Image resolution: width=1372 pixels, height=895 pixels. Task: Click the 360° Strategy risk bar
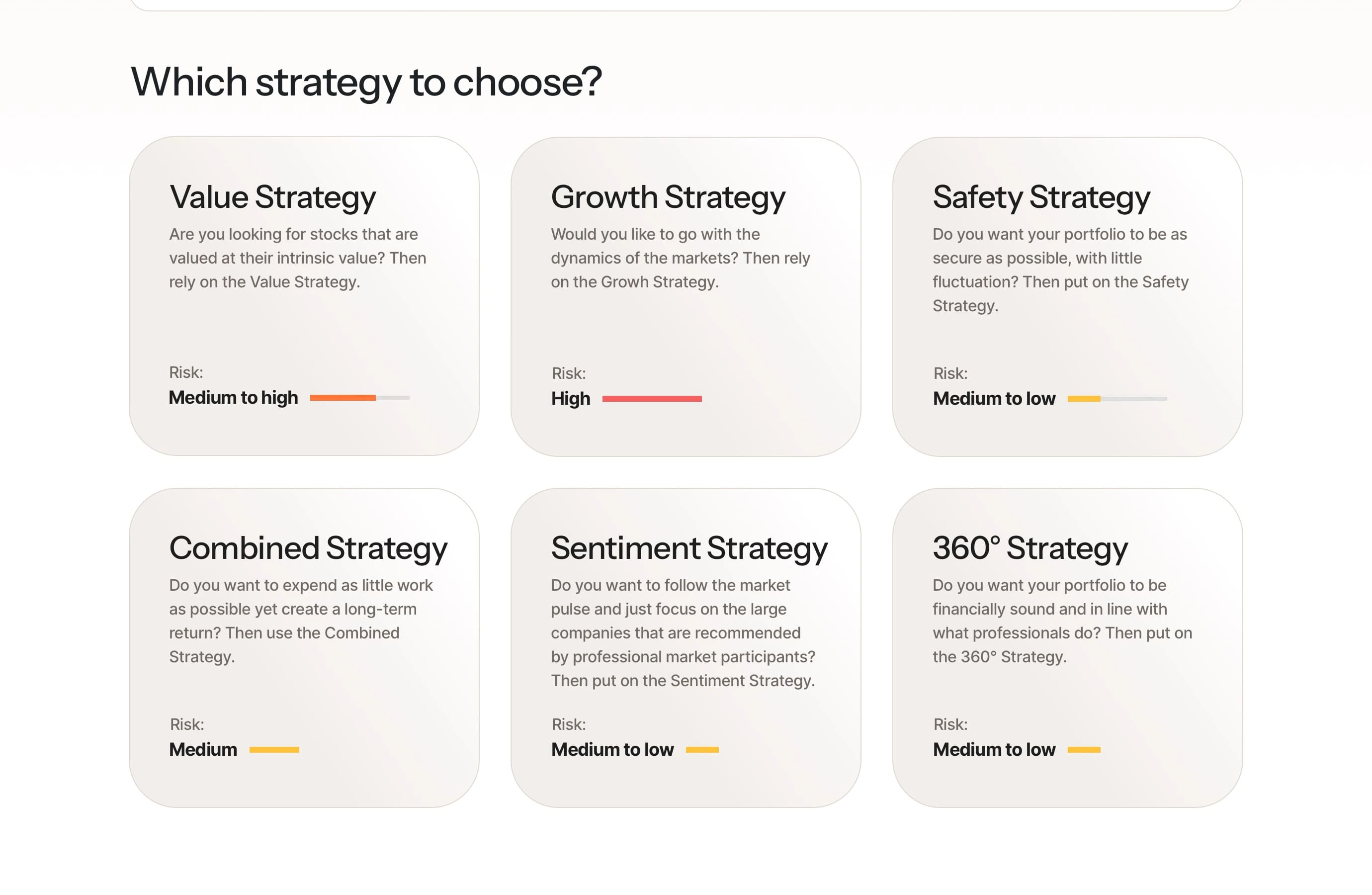(1084, 750)
